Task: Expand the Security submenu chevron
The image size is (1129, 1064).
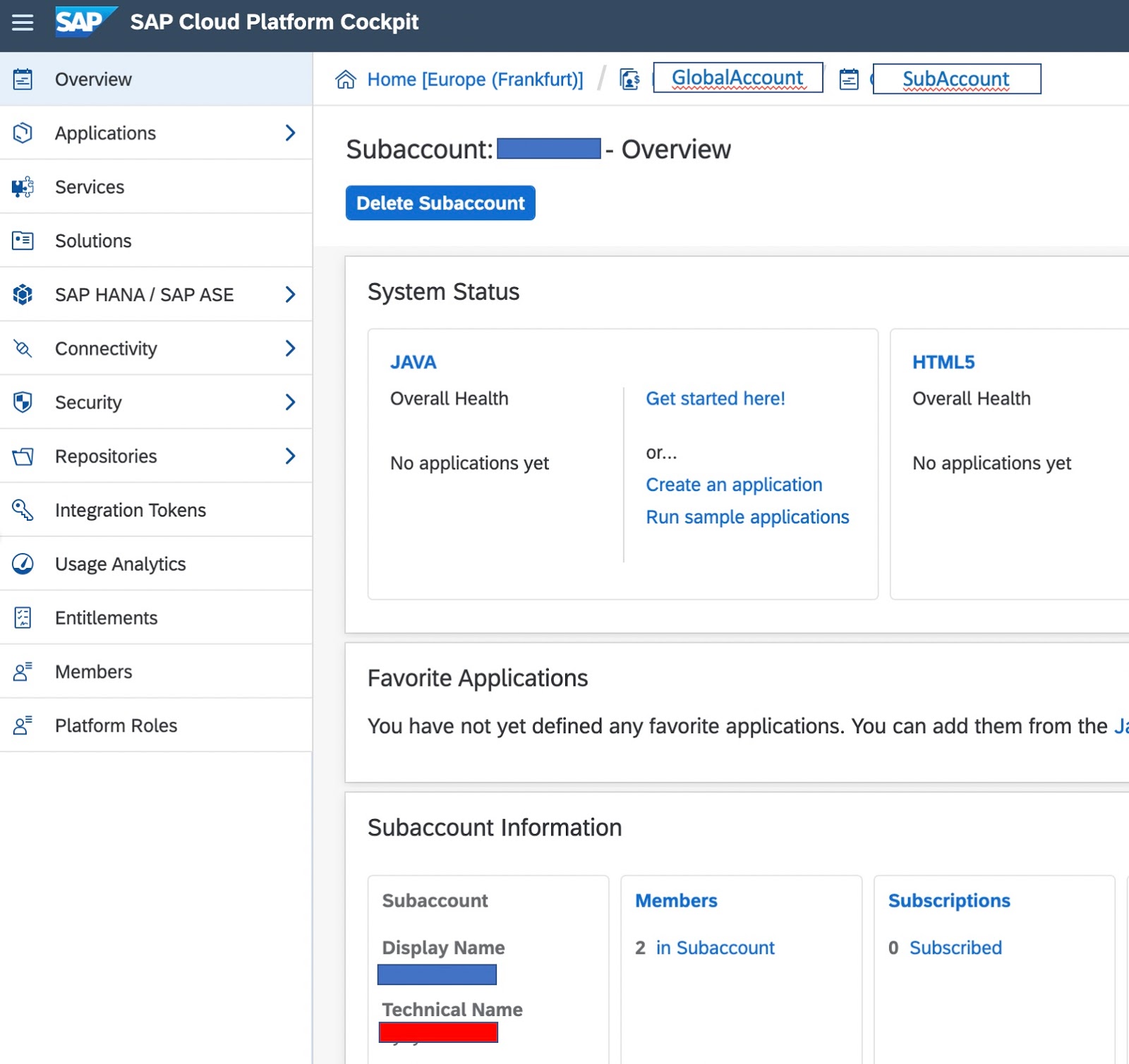Action: 290,402
